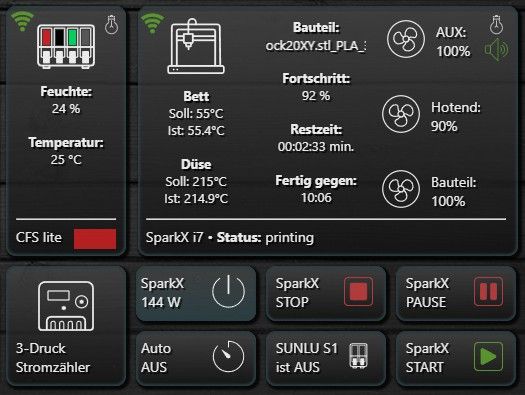Viewport: 525px width, 395px height.
Task: Toggle SparkX 144 W power button
Action: click(x=196, y=293)
